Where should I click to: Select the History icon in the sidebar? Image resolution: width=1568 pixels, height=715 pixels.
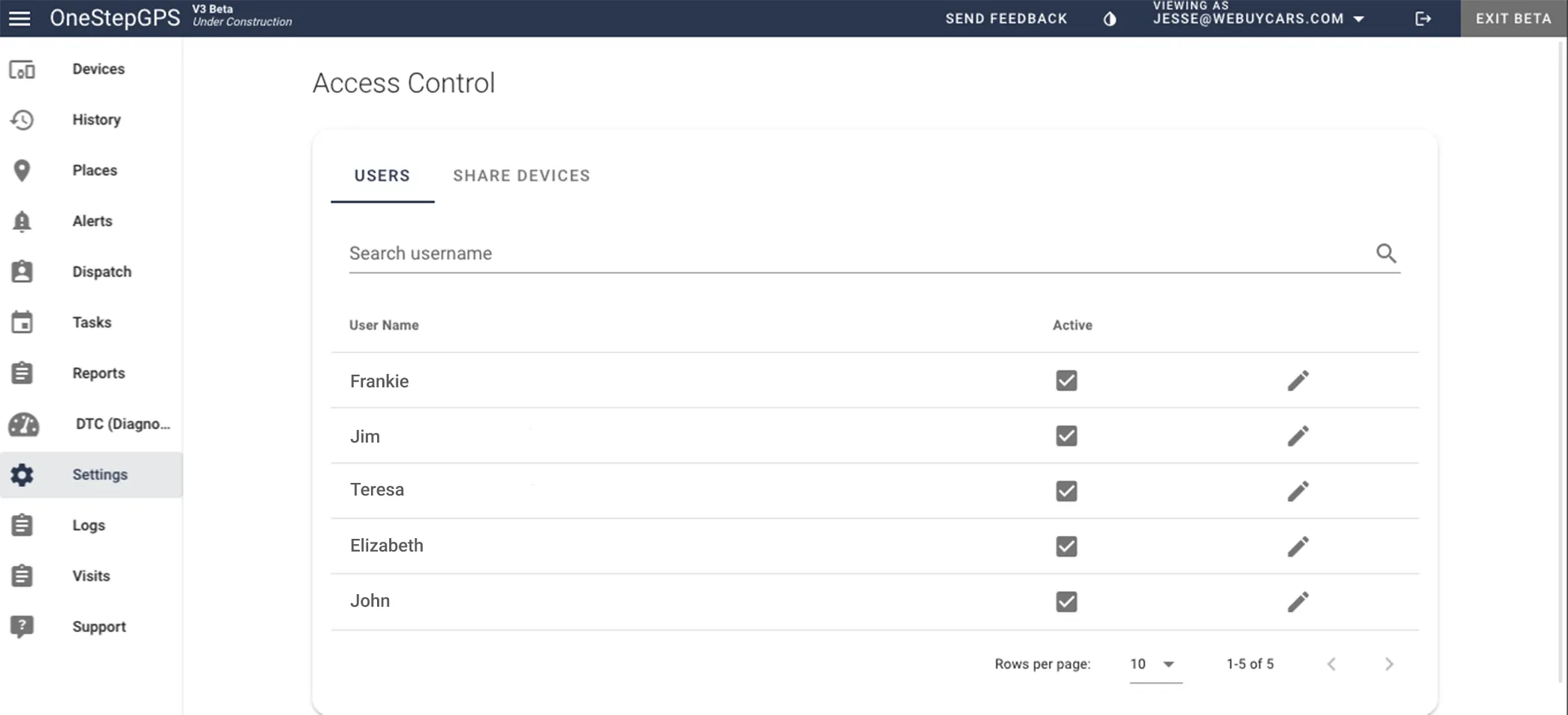pyautogui.click(x=22, y=119)
